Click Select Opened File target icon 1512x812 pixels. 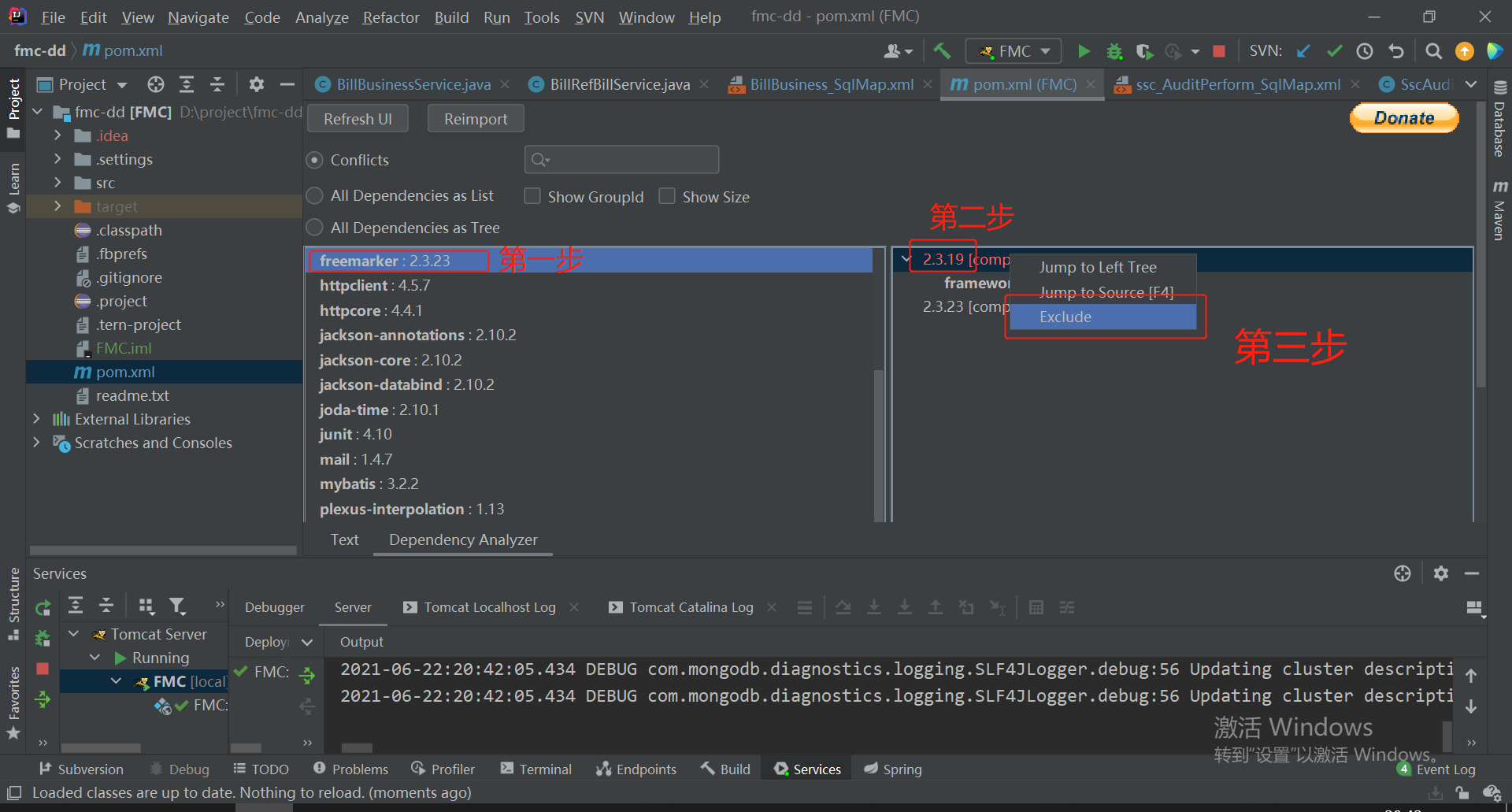pyautogui.click(x=156, y=84)
